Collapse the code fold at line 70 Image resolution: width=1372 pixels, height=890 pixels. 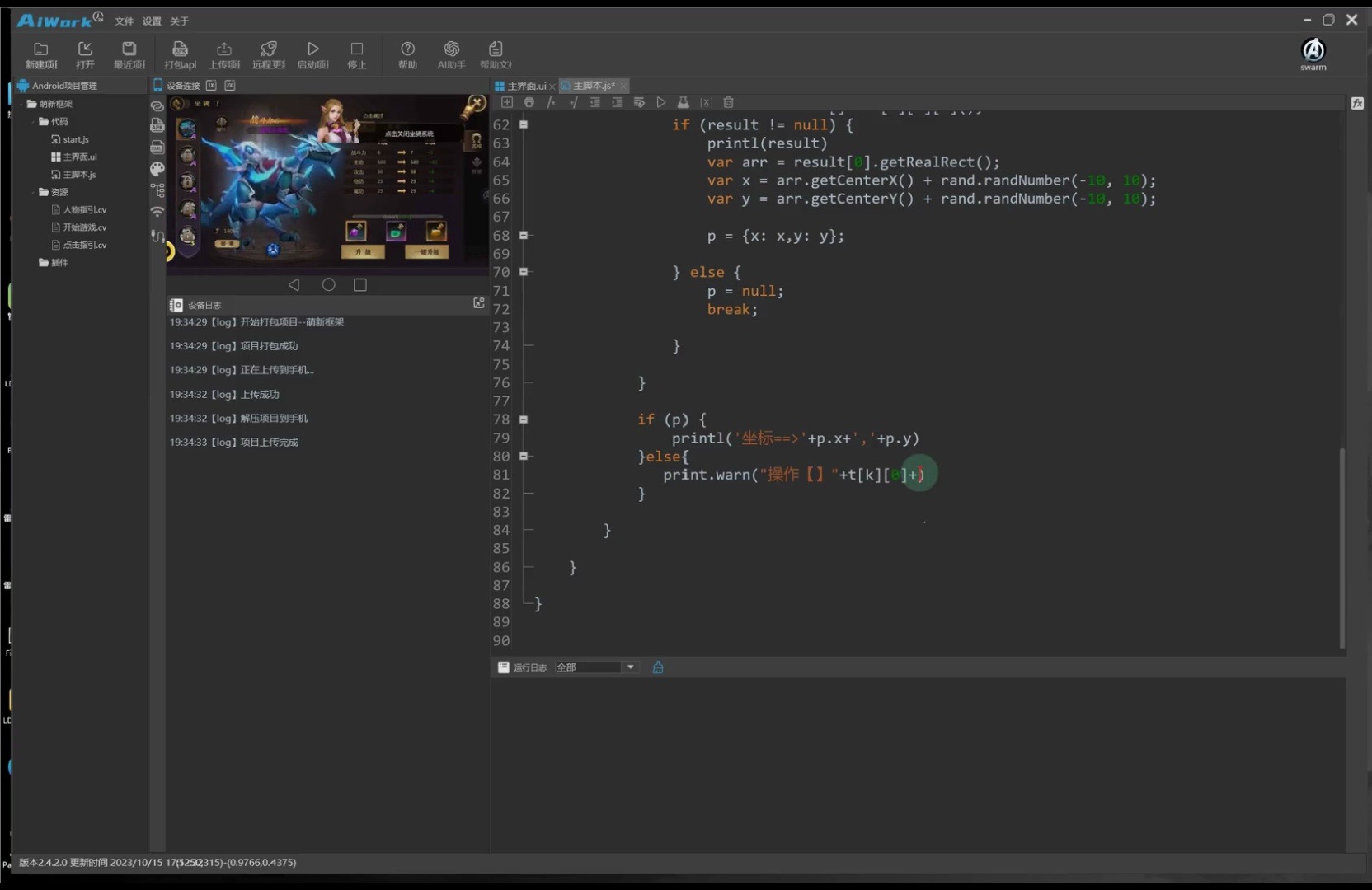point(523,272)
